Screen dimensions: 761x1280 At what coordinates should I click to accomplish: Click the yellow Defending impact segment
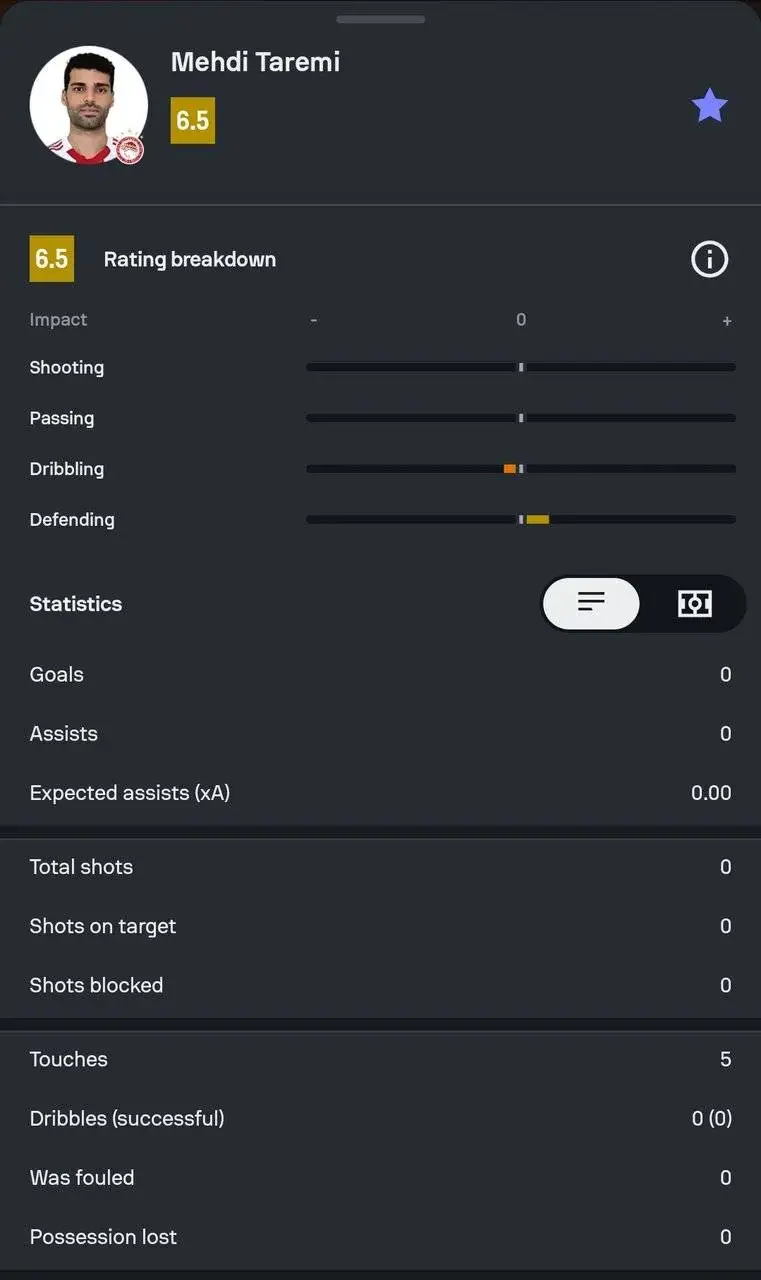537,519
